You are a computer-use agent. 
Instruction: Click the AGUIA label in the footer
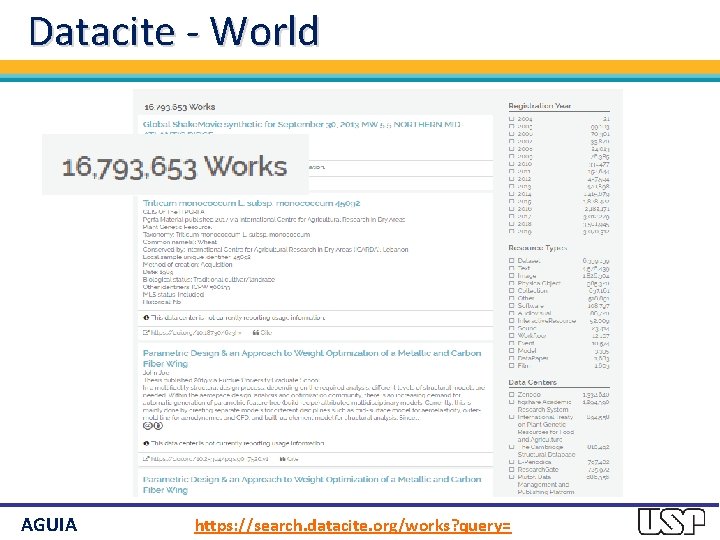[49, 524]
